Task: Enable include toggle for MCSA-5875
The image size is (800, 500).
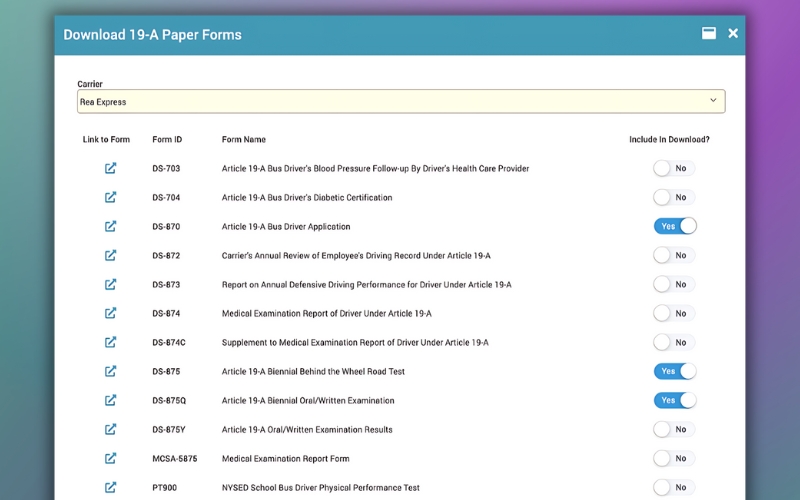Action: pos(674,458)
